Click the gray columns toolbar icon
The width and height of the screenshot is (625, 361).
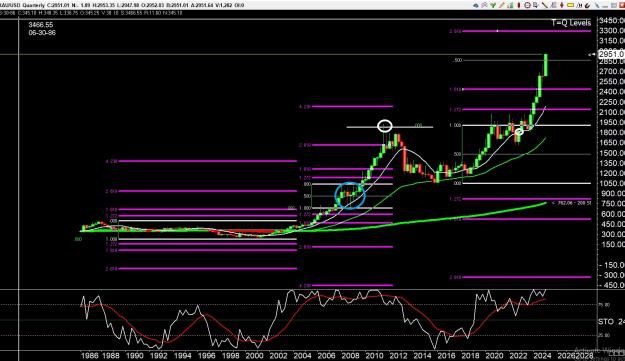click(553, 5)
